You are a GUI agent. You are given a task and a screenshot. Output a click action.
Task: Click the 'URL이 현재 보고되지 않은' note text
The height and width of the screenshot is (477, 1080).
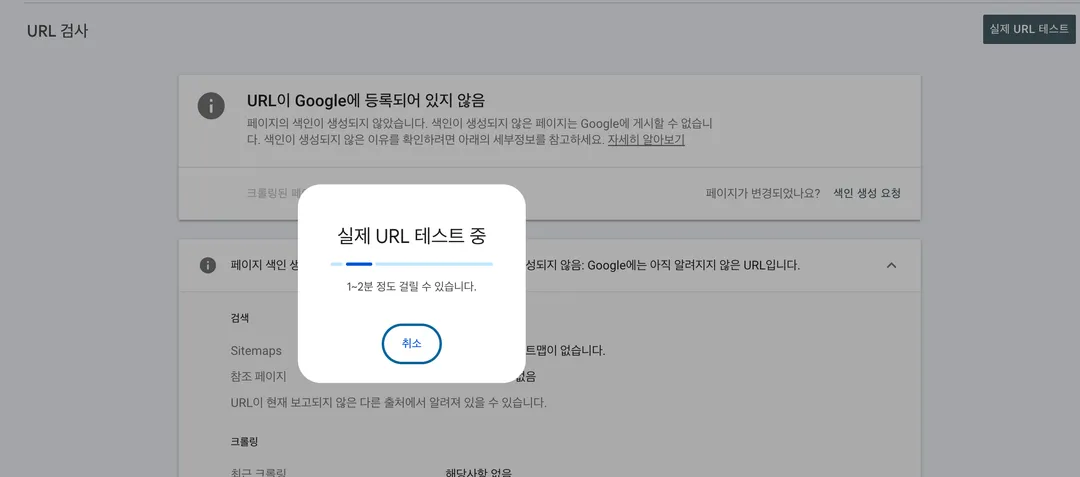click(388, 403)
